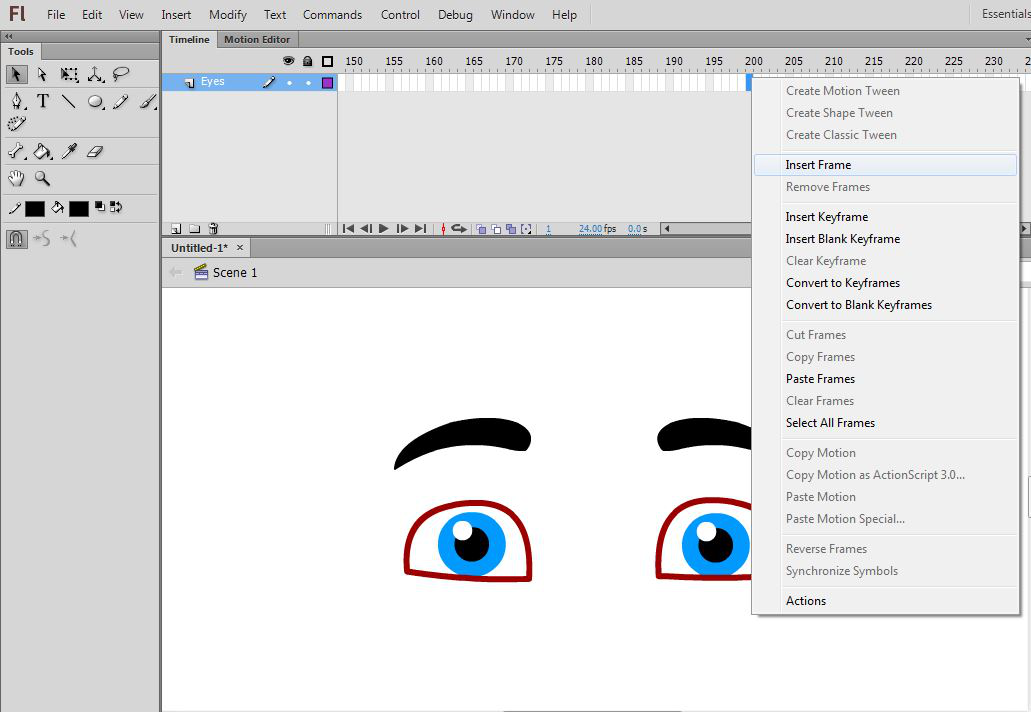Lock all layers with padlock icon
The width and height of the screenshot is (1031, 712).
[x=307, y=61]
